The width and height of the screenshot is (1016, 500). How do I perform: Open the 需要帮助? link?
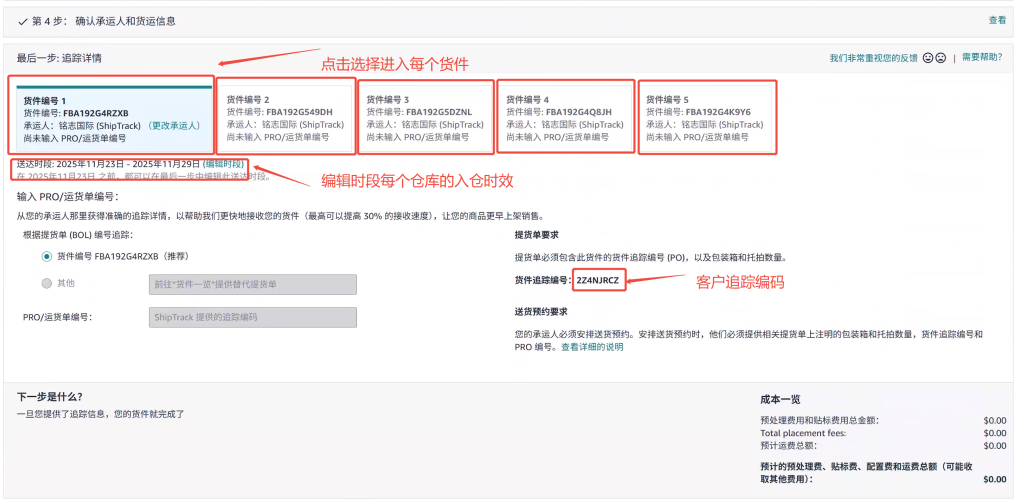pyautogui.click(x=982, y=58)
